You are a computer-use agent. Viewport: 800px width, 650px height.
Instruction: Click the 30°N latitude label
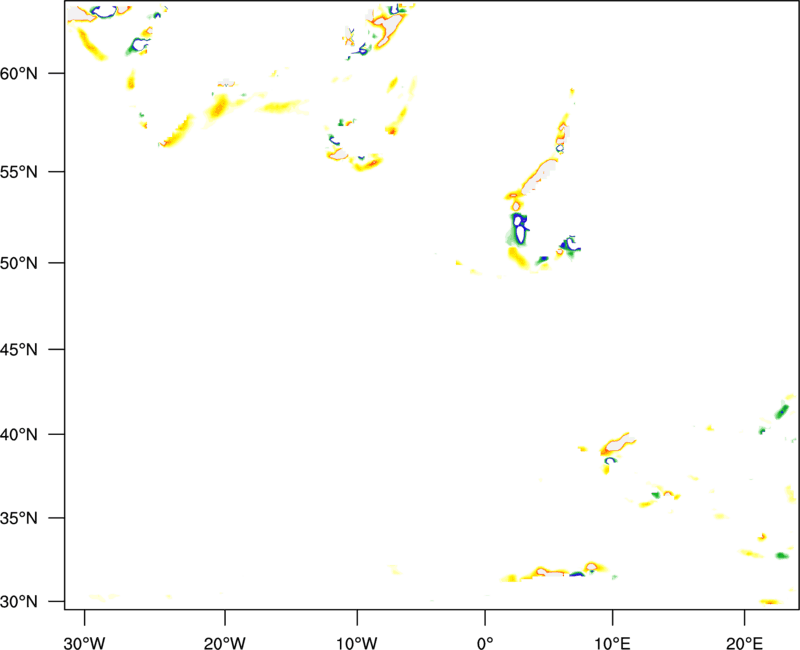coord(19,602)
